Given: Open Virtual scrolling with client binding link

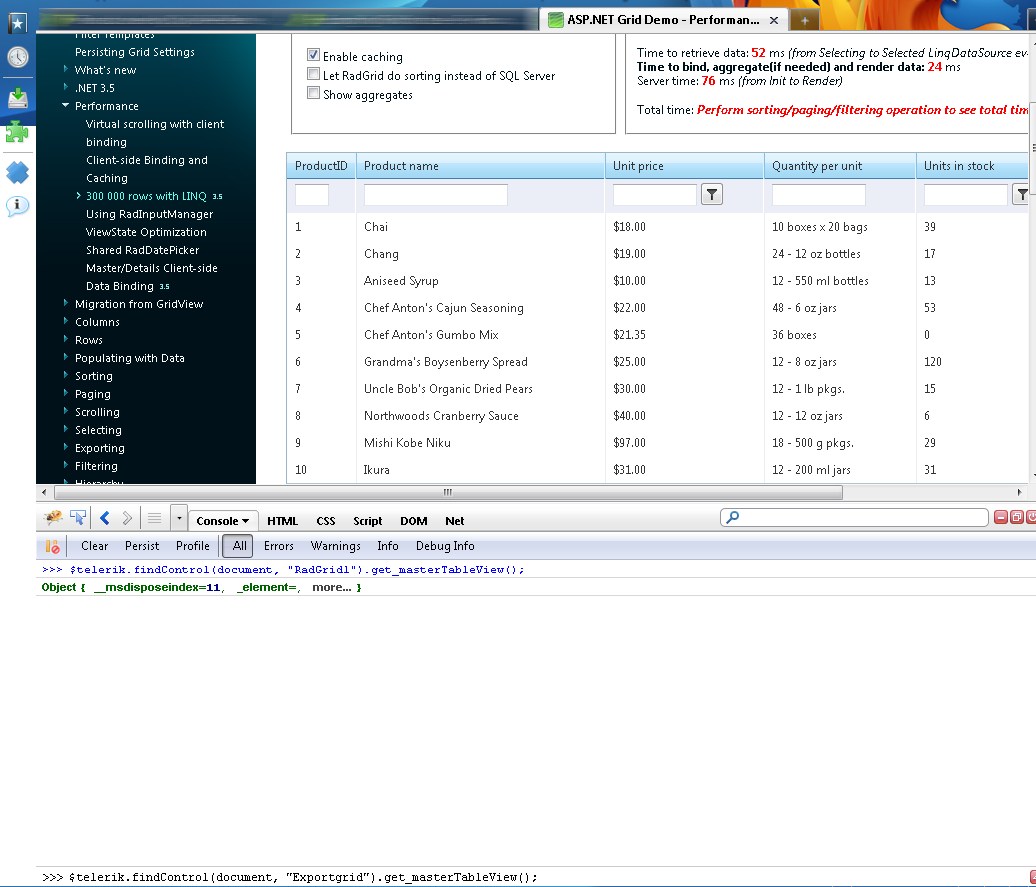Looking at the screenshot, I should [155, 133].
